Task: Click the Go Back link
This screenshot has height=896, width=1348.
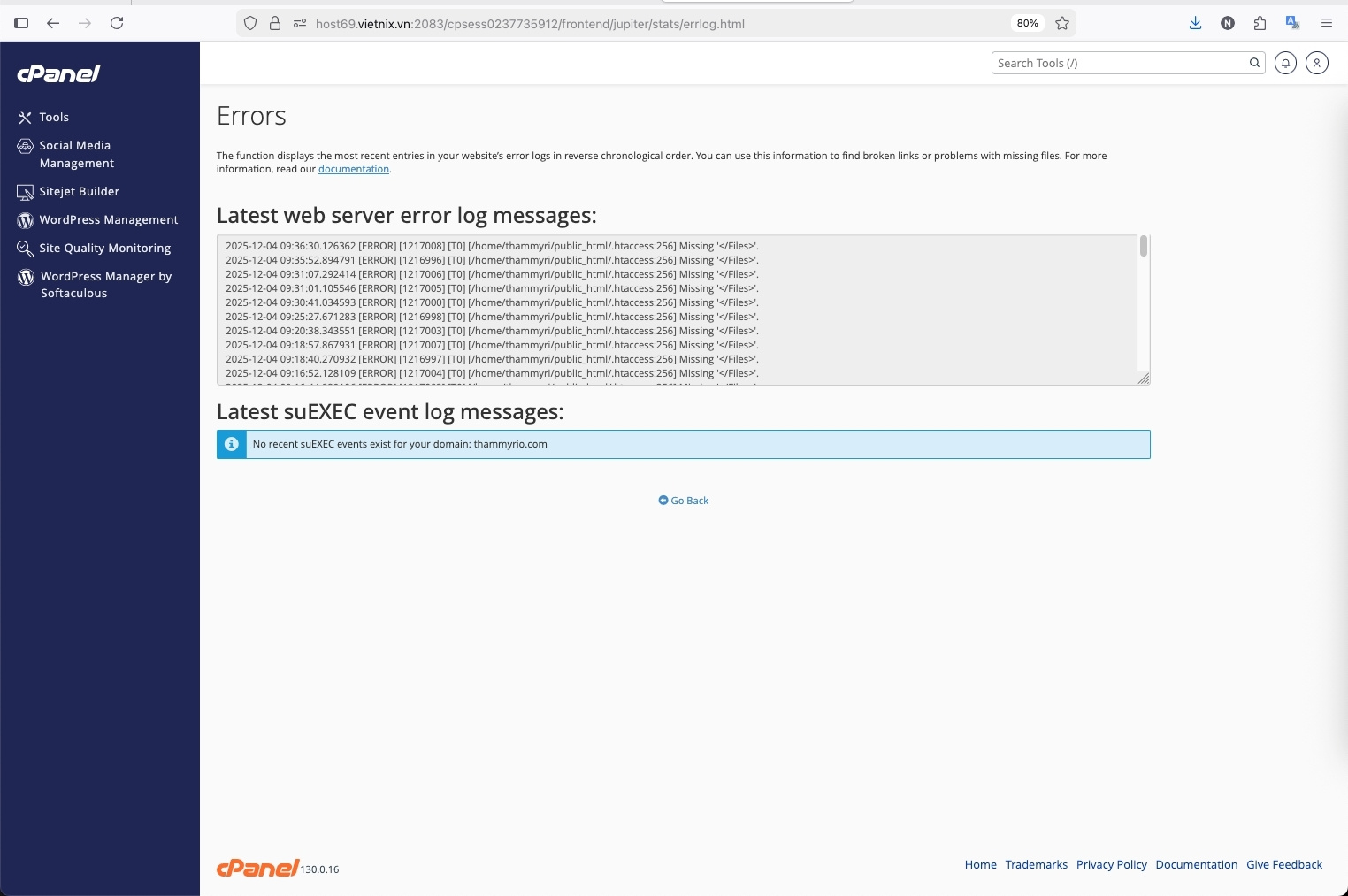Action: click(x=683, y=500)
